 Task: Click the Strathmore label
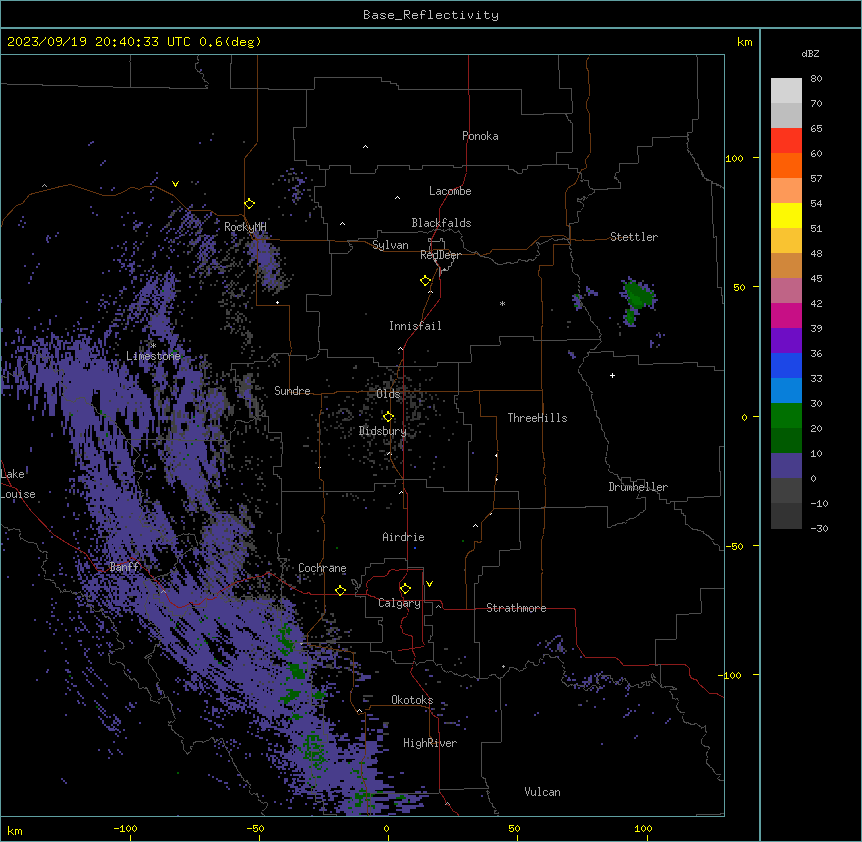[x=516, y=608]
